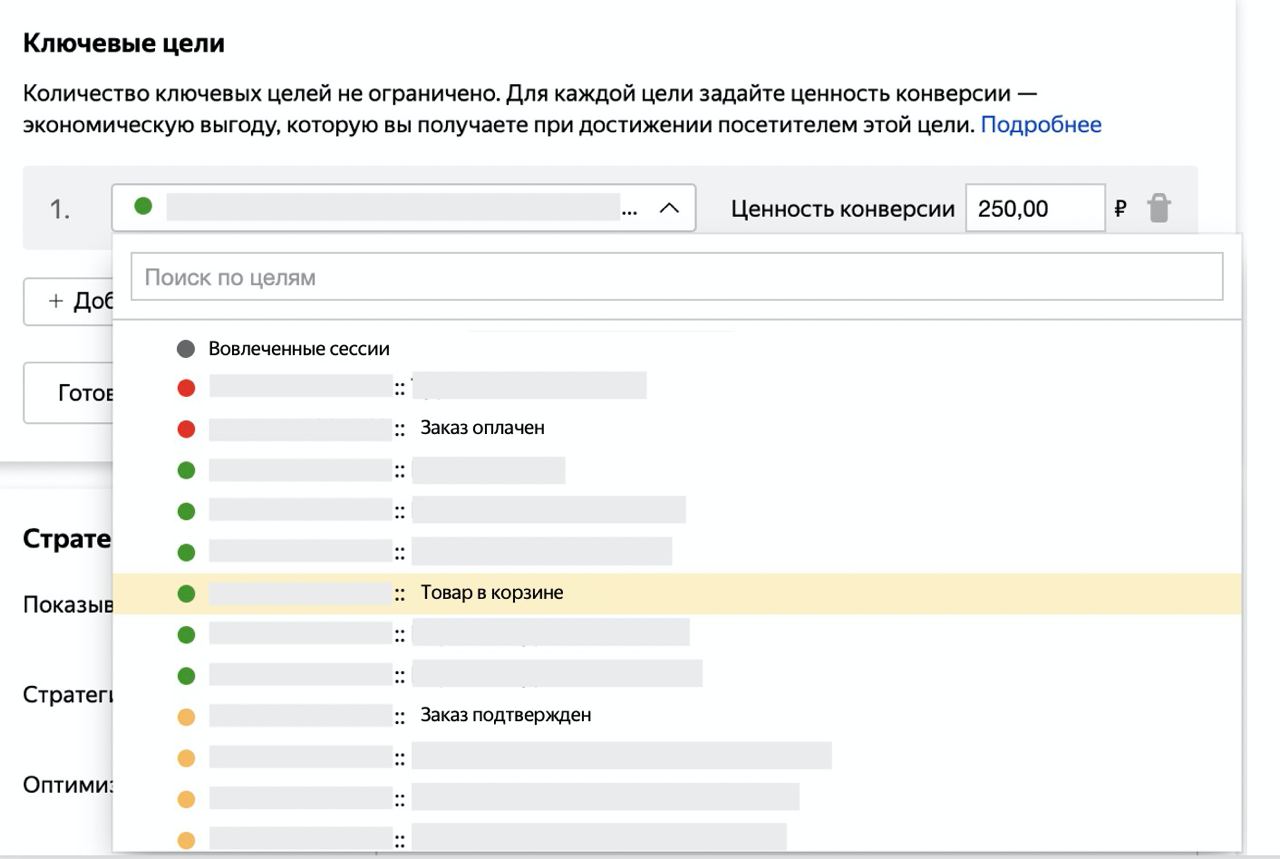The image size is (1280, 859).
Task: Select the Вовлеченные сессии goal
Action: point(299,349)
